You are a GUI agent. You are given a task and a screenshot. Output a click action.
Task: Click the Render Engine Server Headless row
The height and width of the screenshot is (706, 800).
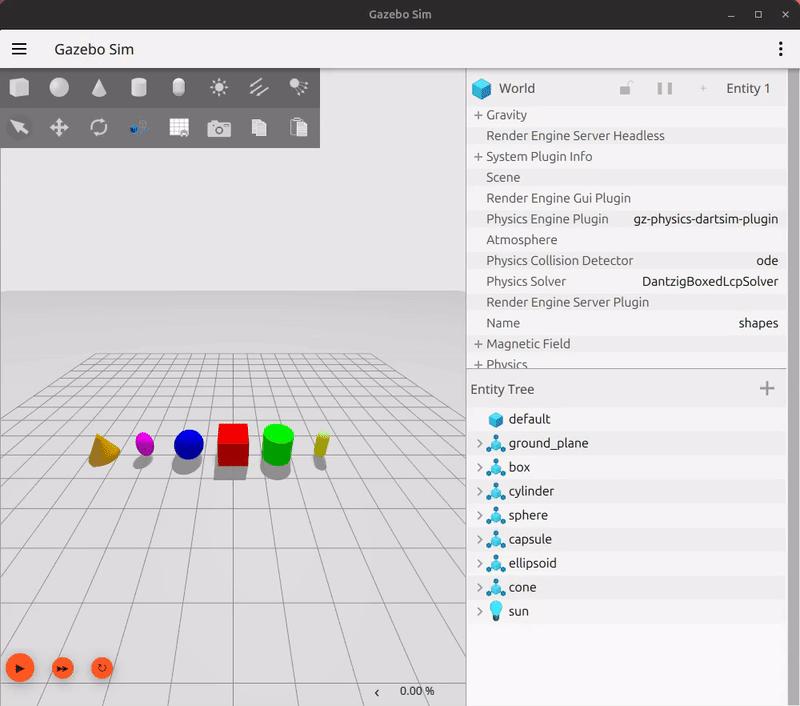pos(627,136)
